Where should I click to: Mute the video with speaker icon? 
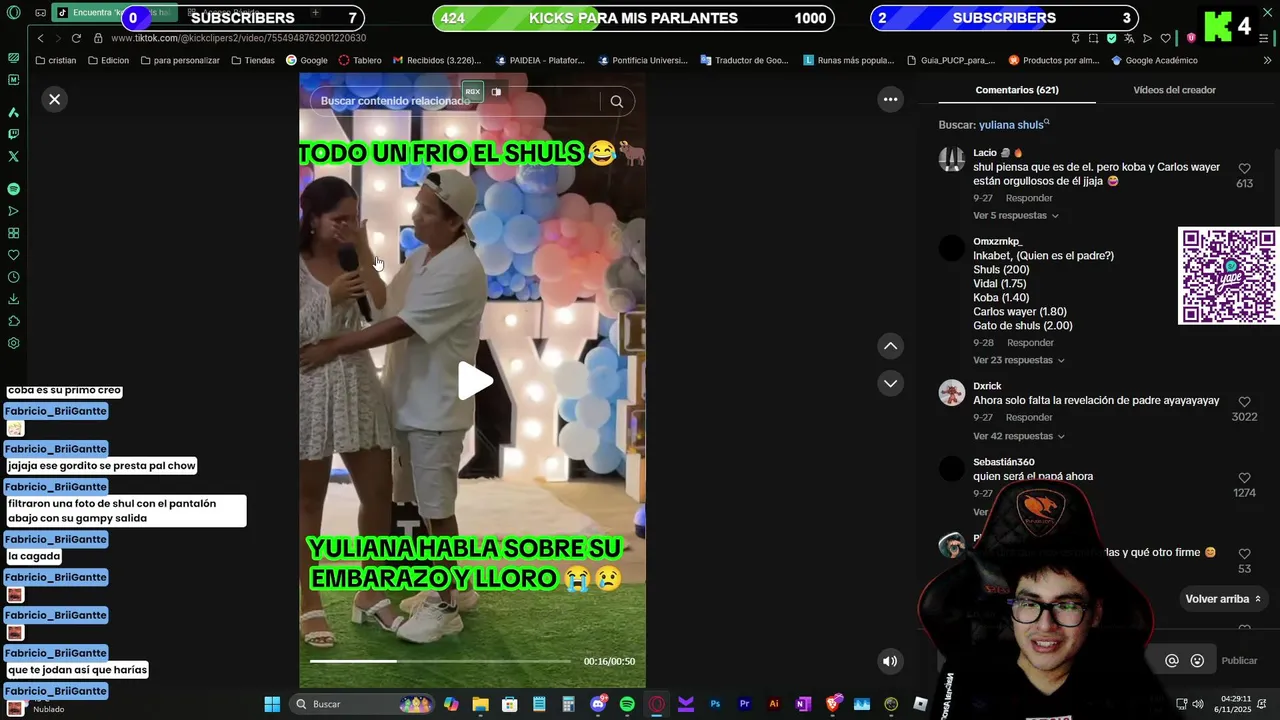pos(890,661)
